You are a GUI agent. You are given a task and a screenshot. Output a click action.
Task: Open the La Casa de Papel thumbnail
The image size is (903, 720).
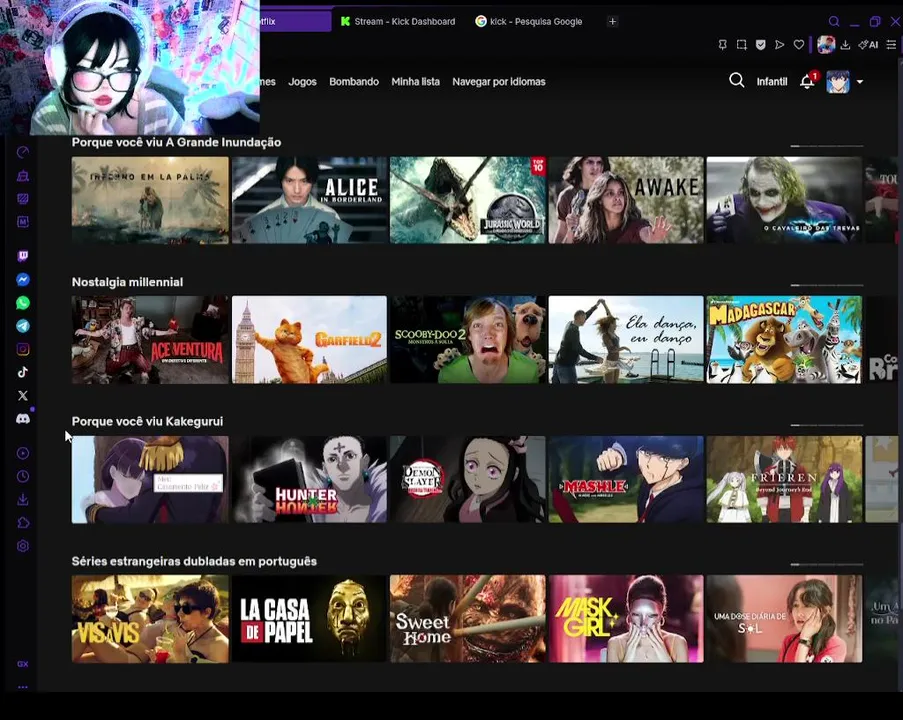(x=309, y=619)
